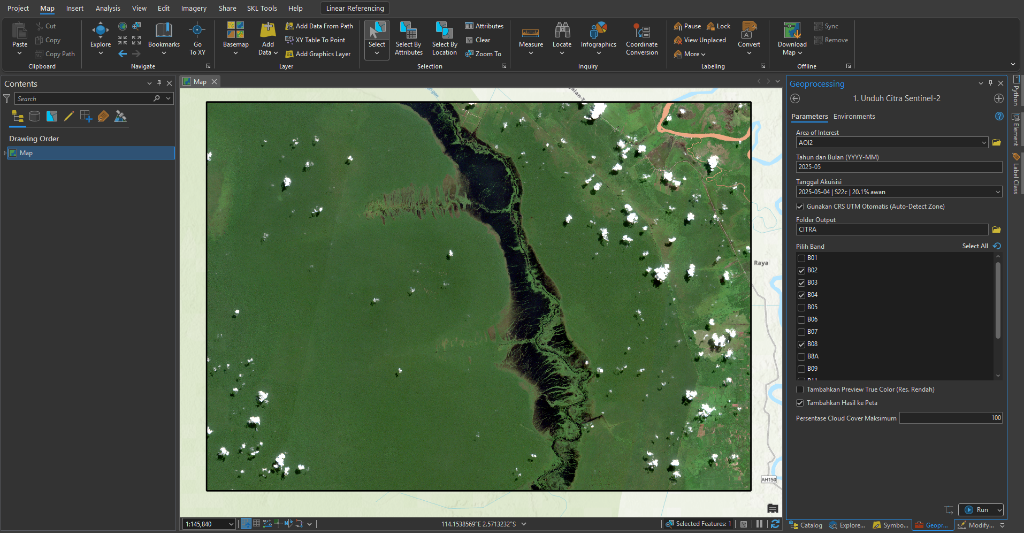Click Convert labels tool

(x=749, y=38)
